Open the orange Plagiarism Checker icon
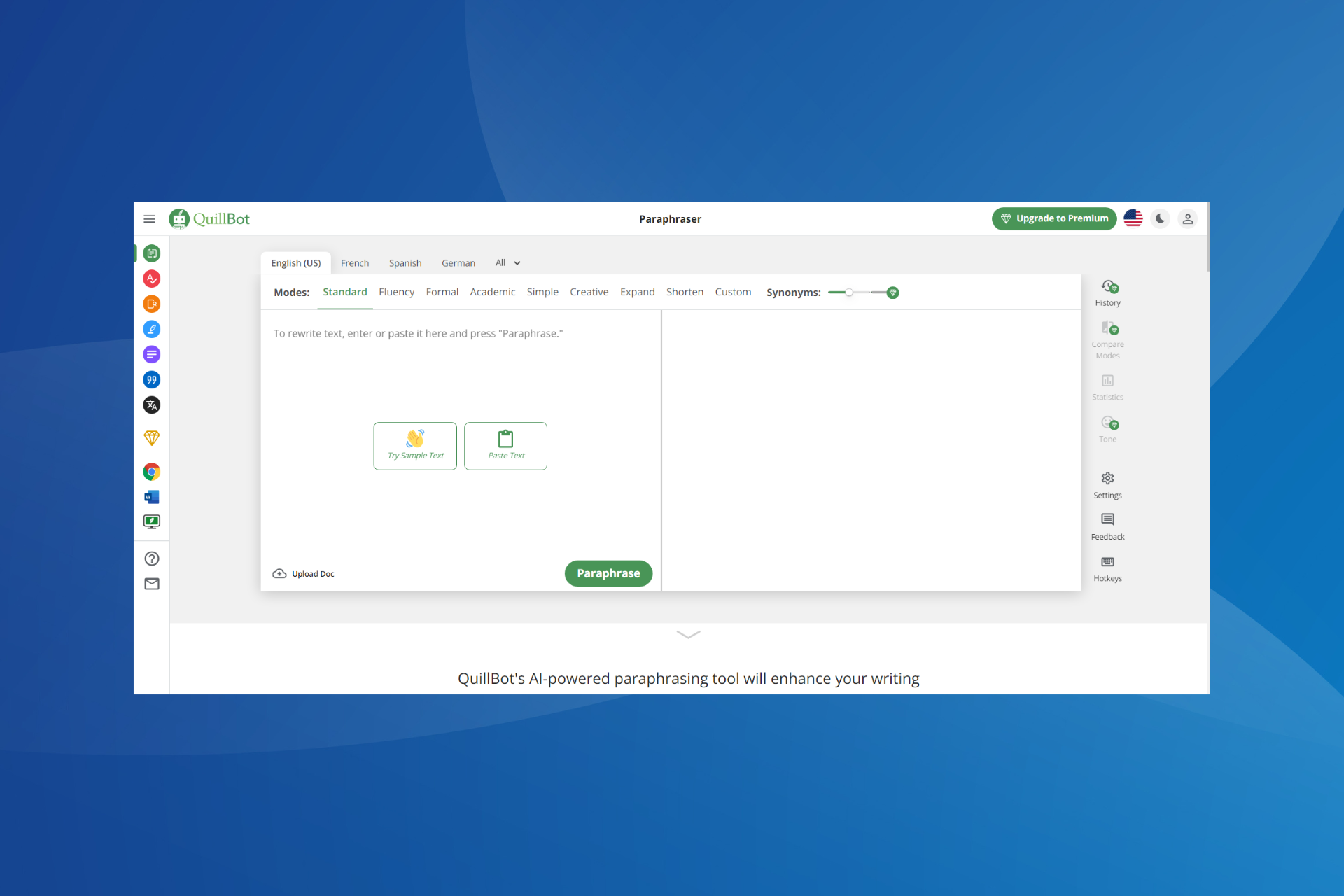This screenshot has width=1344, height=896. (x=152, y=304)
